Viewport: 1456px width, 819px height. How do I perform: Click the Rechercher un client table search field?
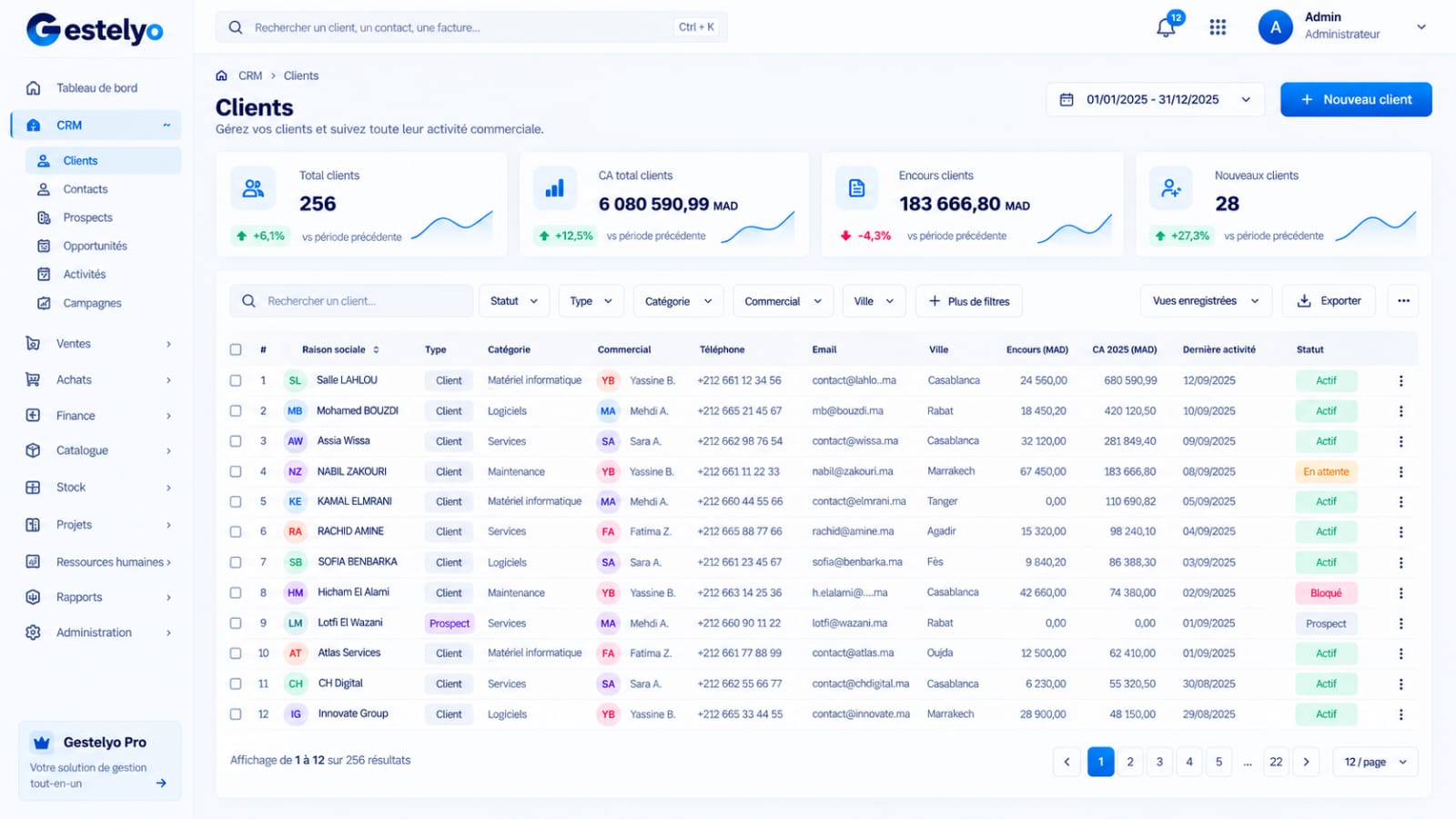pyautogui.click(x=351, y=301)
